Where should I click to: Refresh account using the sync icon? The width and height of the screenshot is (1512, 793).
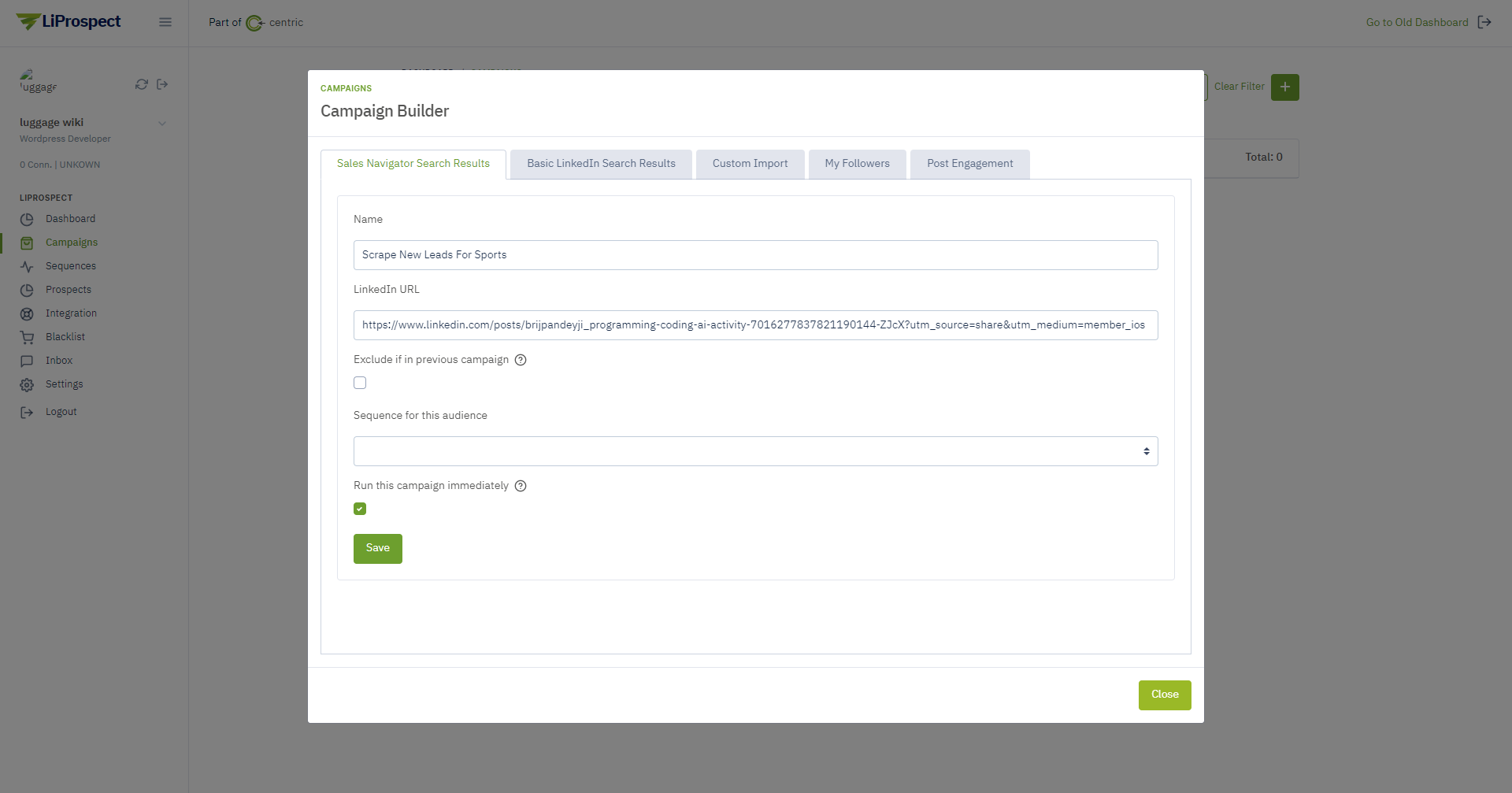tap(142, 84)
